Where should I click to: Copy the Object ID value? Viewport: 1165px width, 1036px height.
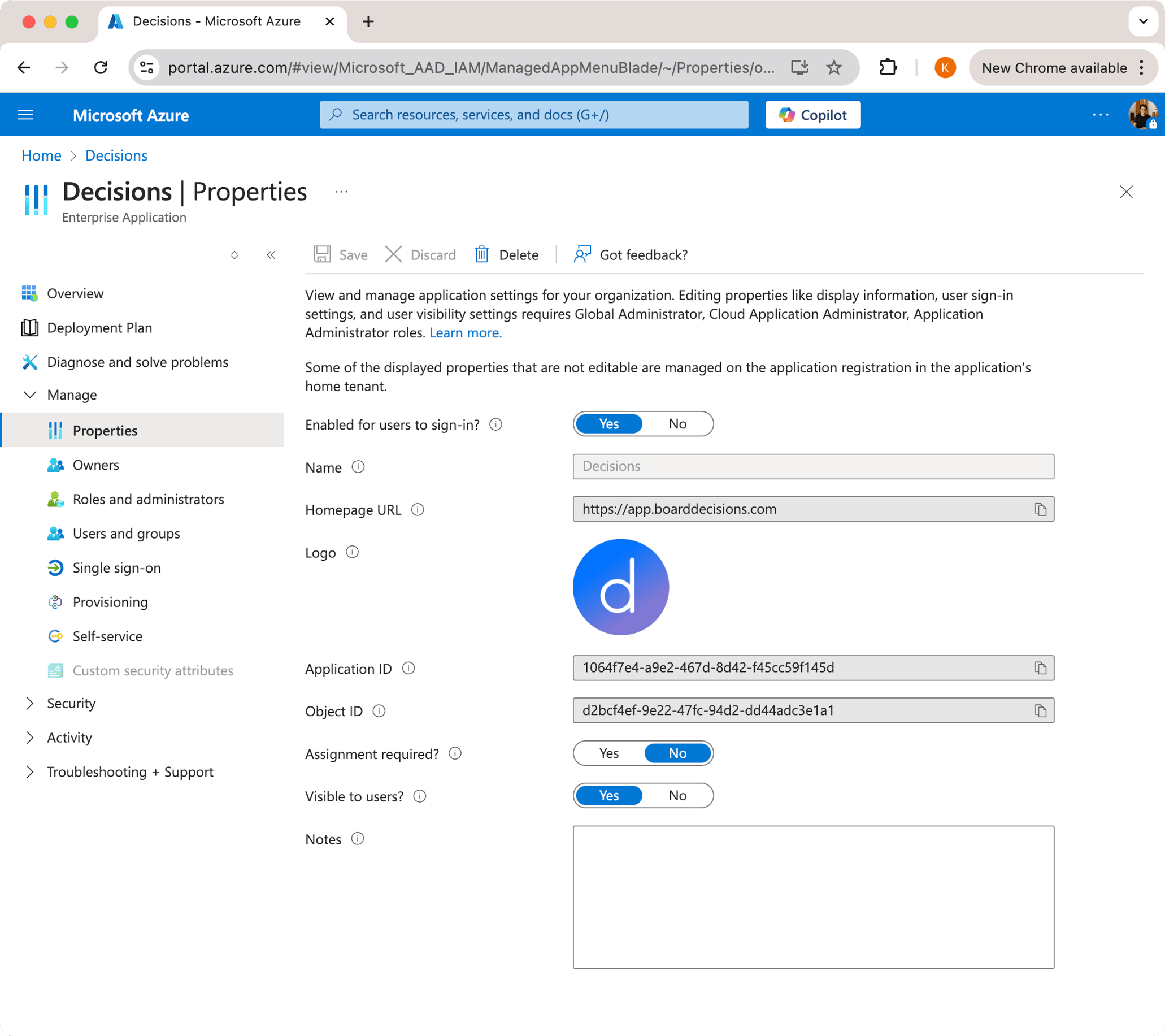coord(1040,710)
